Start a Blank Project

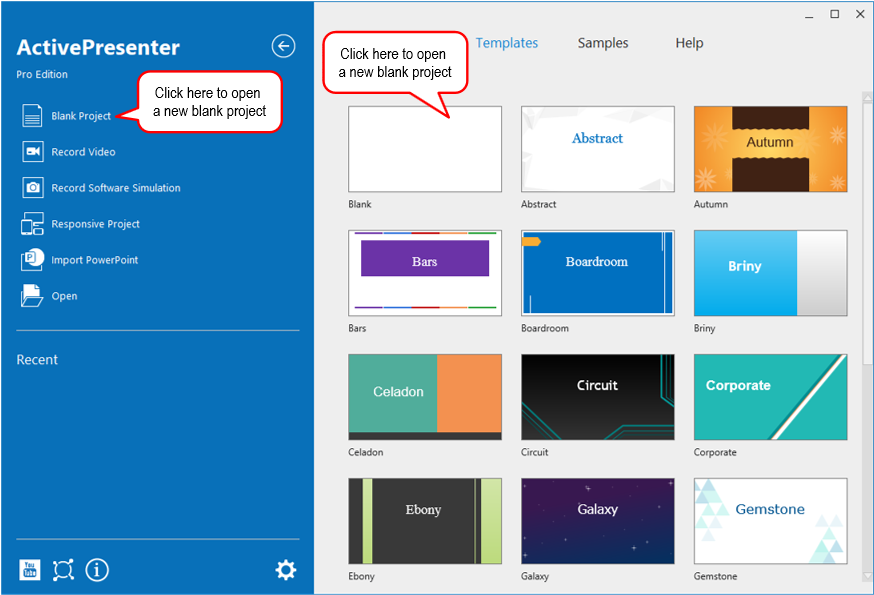pos(81,116)
